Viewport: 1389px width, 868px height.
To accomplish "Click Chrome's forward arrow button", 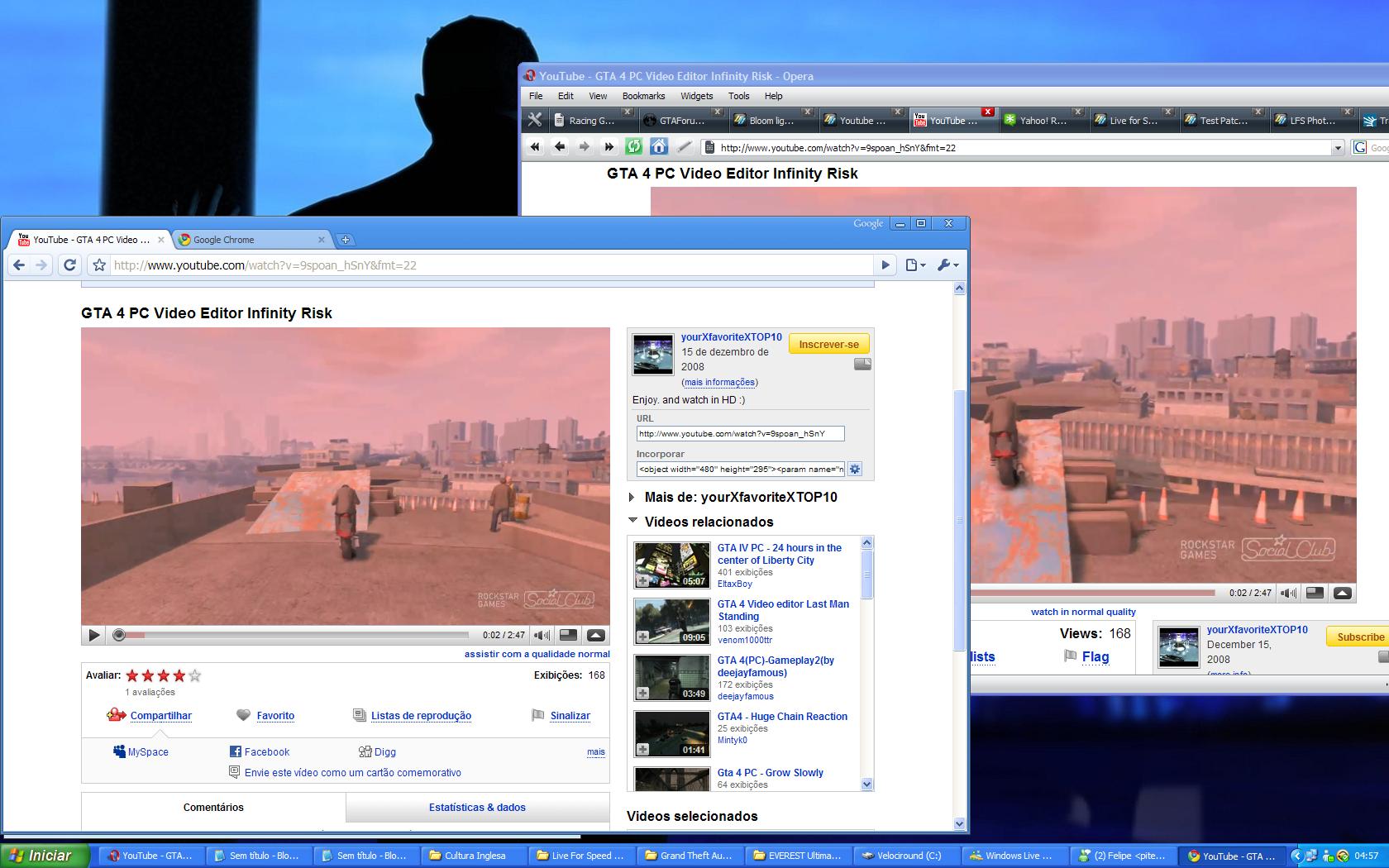I will pos(41,265).
